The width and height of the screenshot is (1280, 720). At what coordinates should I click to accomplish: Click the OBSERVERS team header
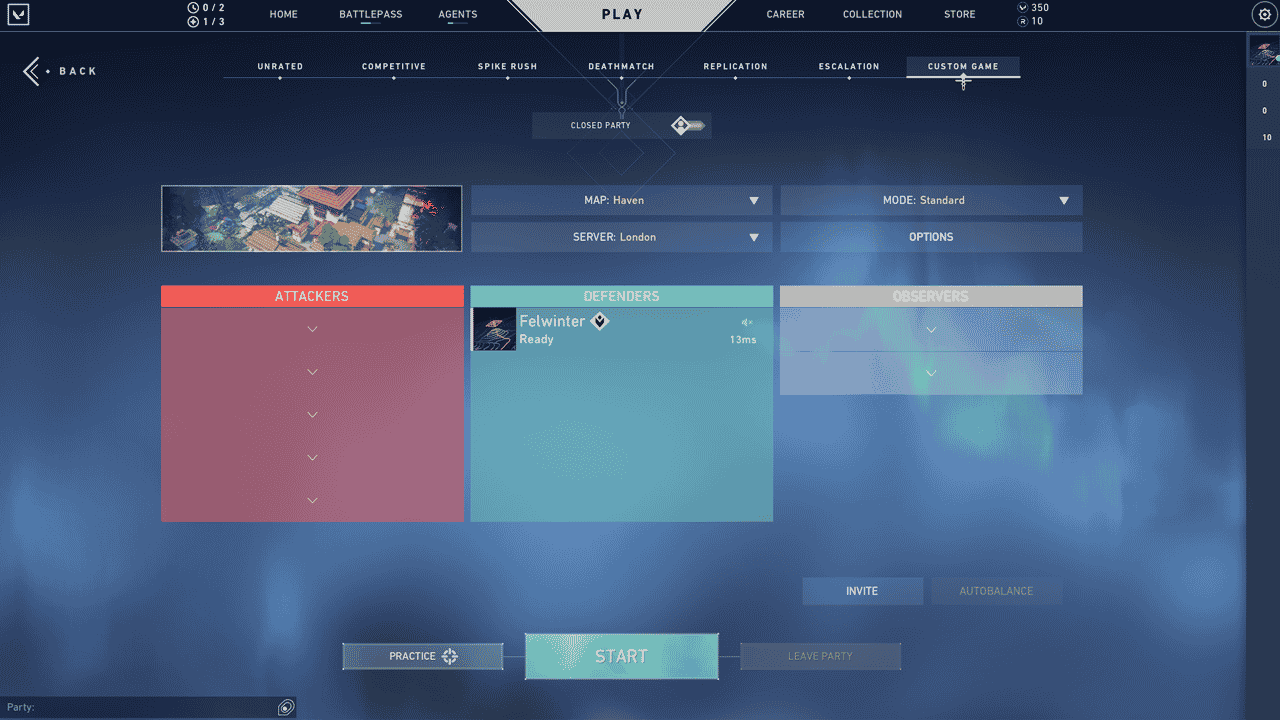(931, 296)
